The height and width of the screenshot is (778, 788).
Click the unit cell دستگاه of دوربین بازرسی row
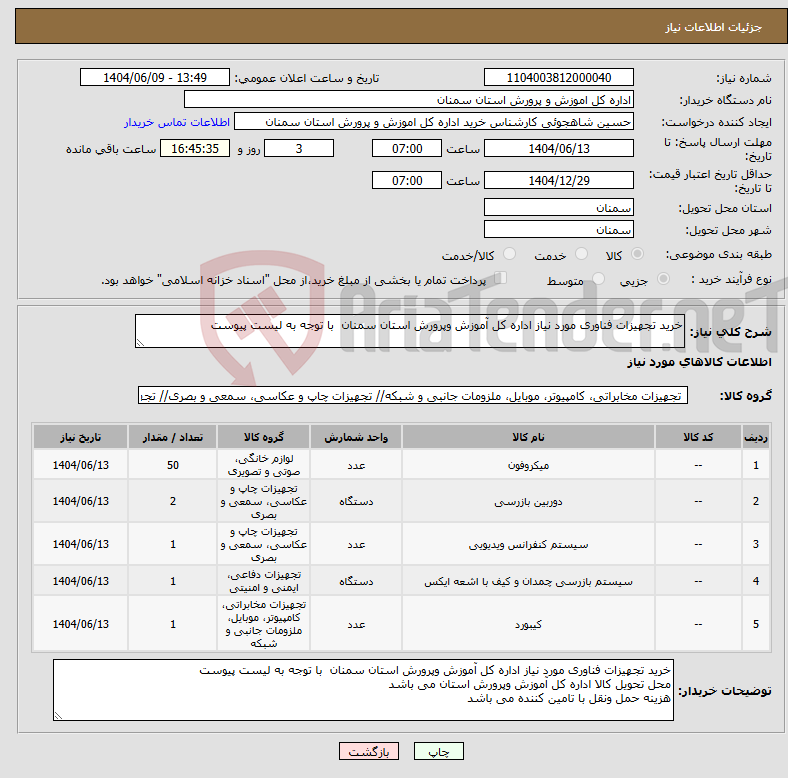(356, 502)
